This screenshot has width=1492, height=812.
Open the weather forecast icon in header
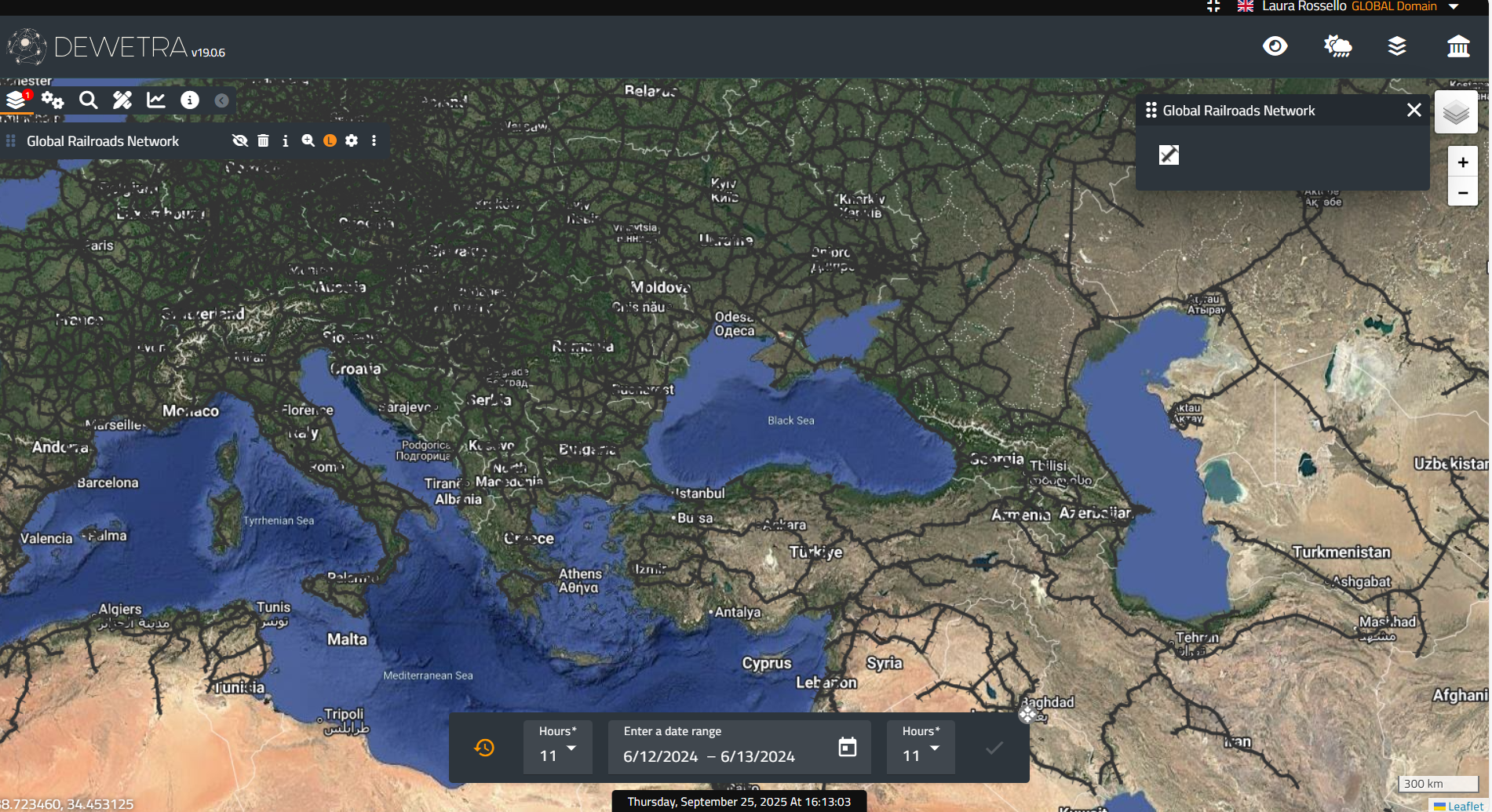(1337, 46)
